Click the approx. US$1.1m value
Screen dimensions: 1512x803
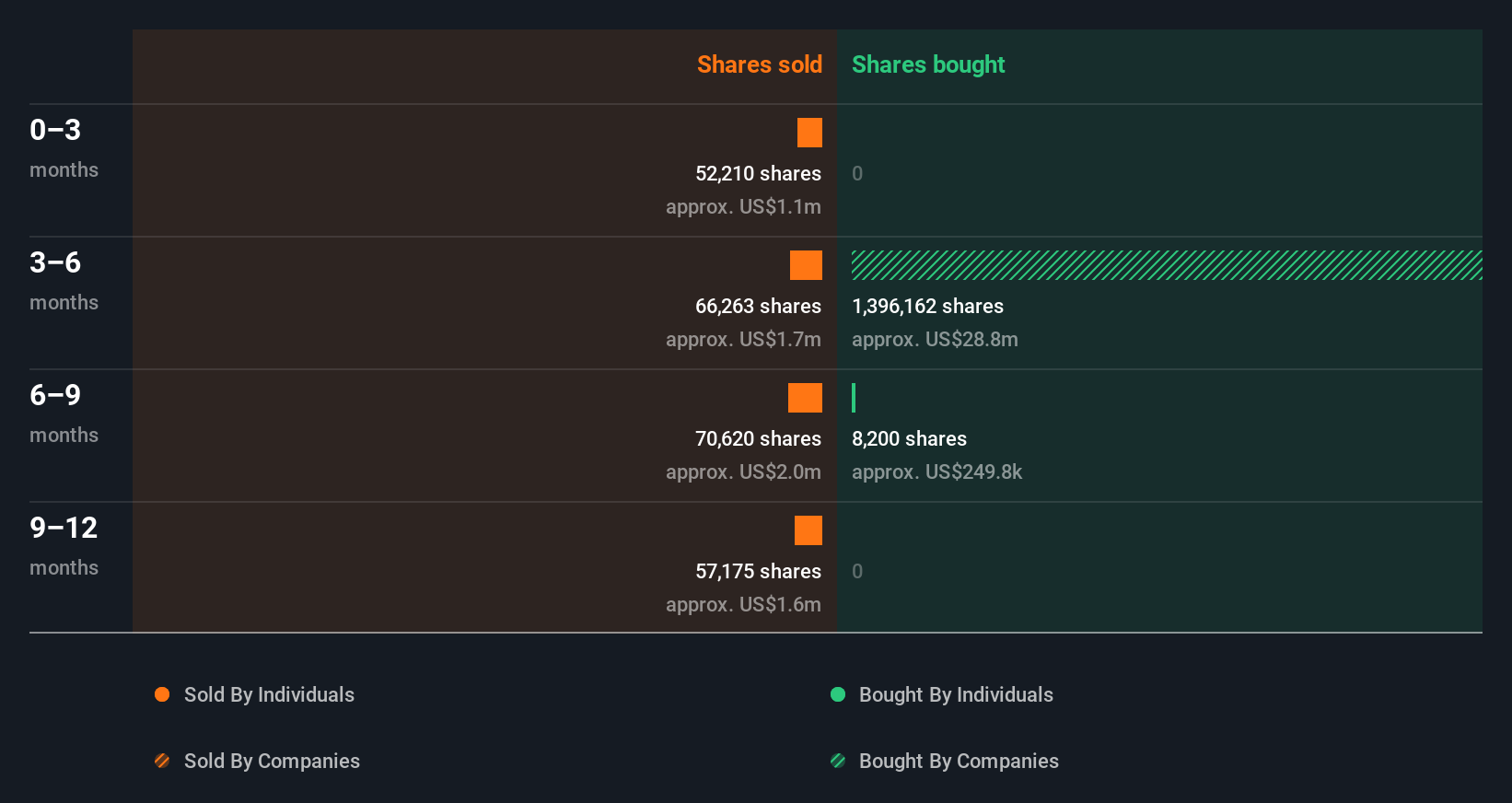[x=743, y=206]
